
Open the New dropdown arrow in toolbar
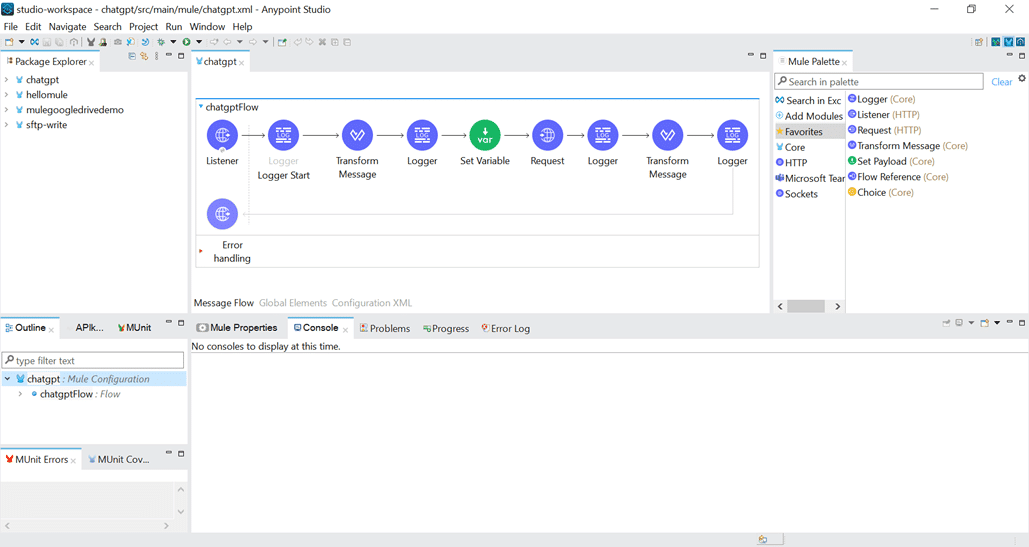pyautogui.click(x=21, y=42)
